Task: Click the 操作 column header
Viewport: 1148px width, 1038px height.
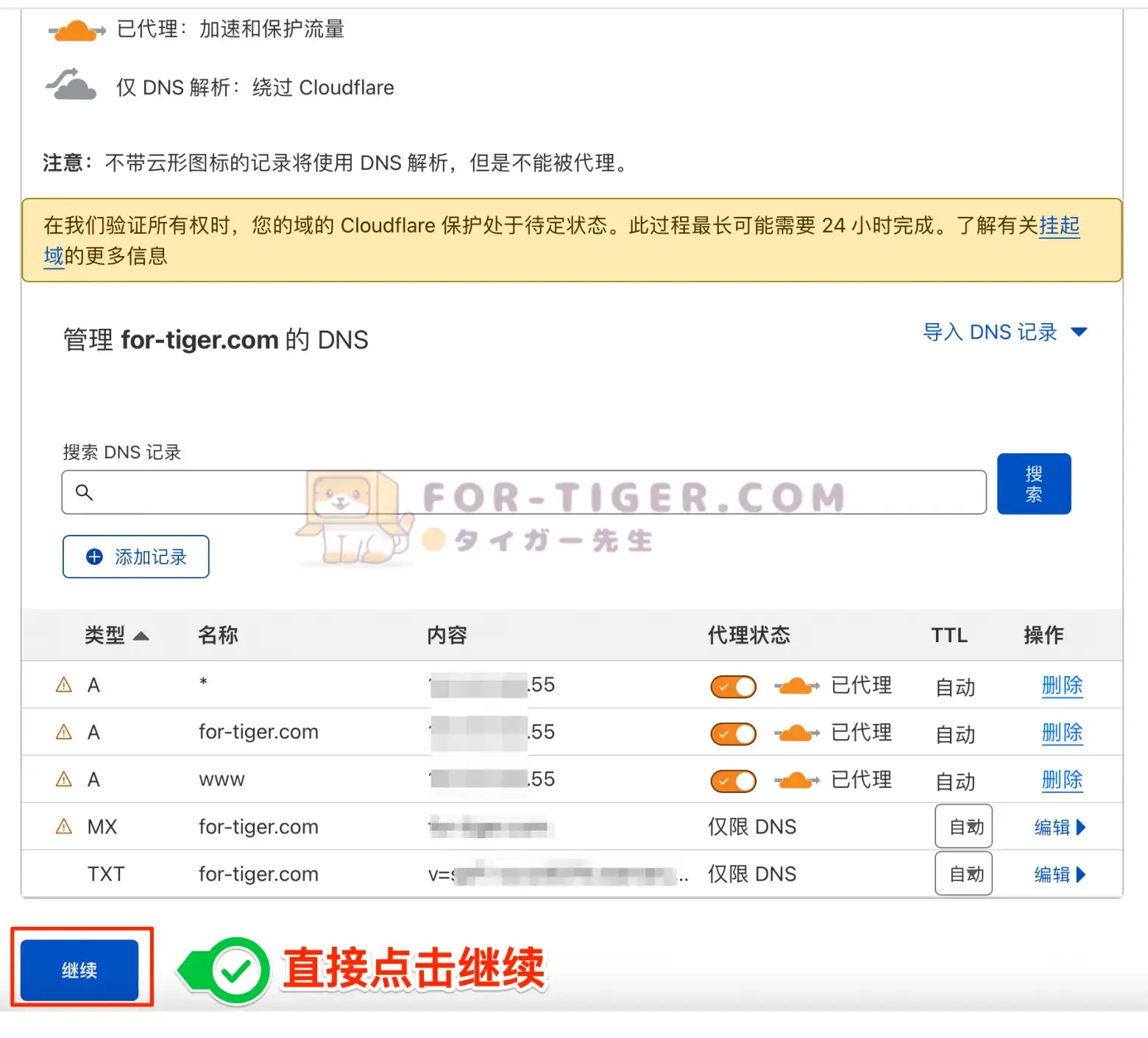Action: (1044, 635)
